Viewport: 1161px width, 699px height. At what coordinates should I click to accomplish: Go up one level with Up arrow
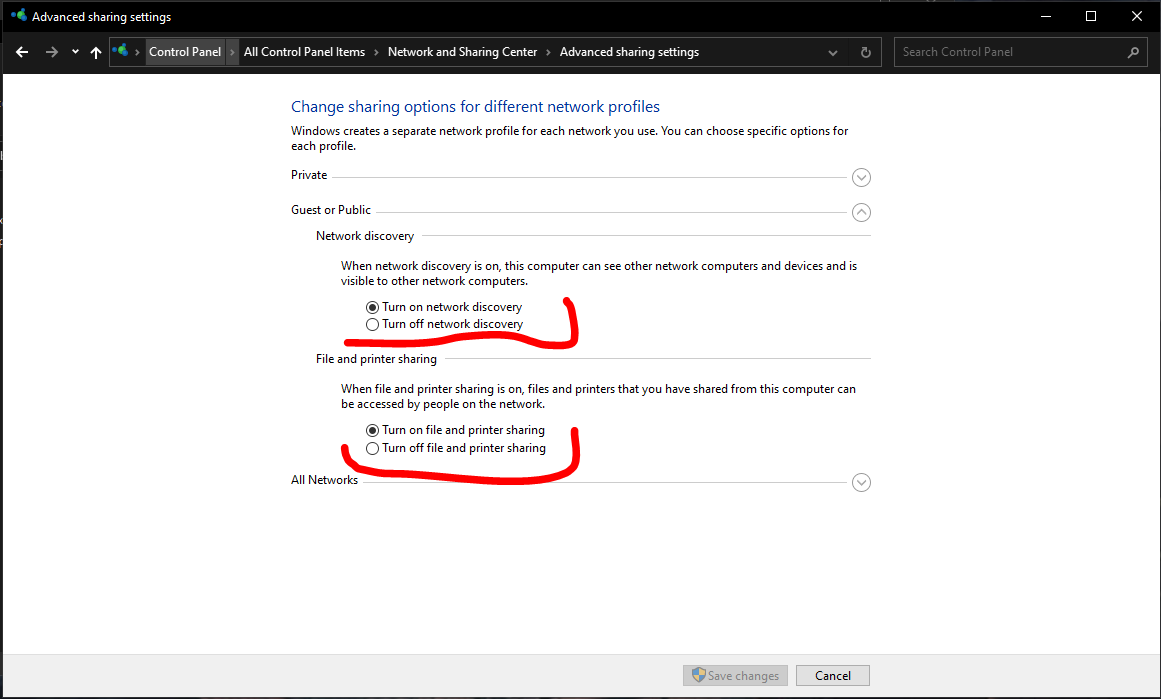tap(96, 52)
